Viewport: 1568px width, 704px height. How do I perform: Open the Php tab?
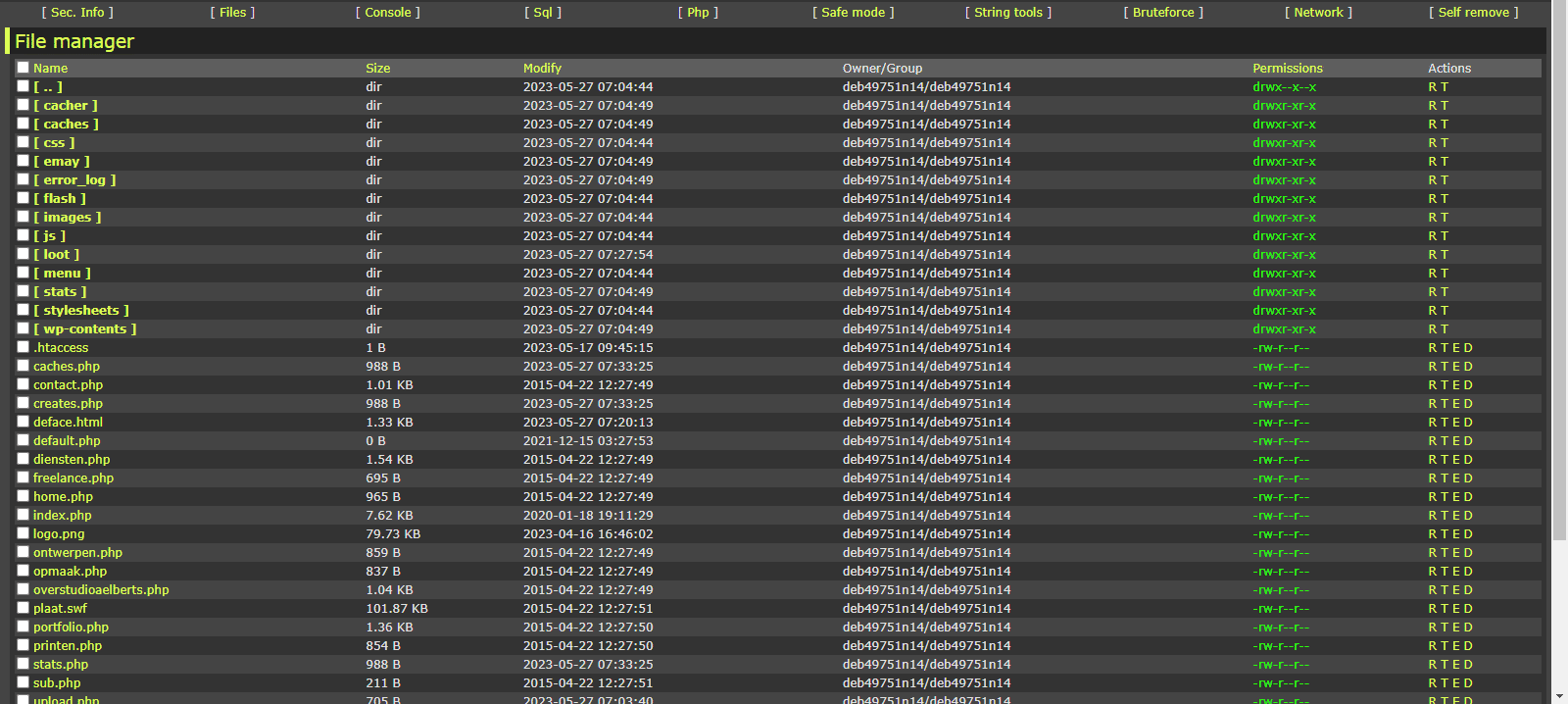coord(698,13)
